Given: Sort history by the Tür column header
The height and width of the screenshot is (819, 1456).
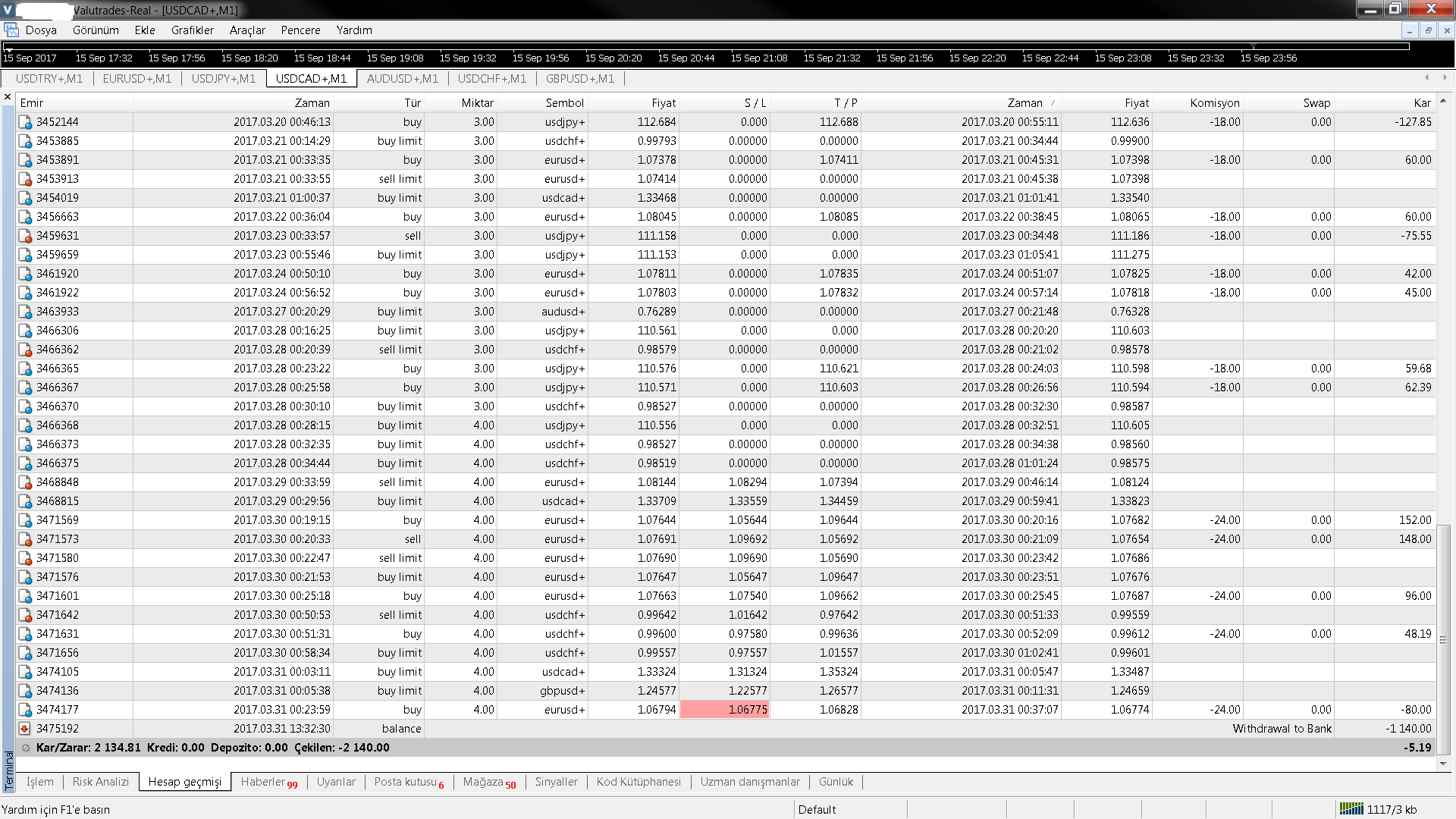Looking at the screenshot, I should click(379, 103).
